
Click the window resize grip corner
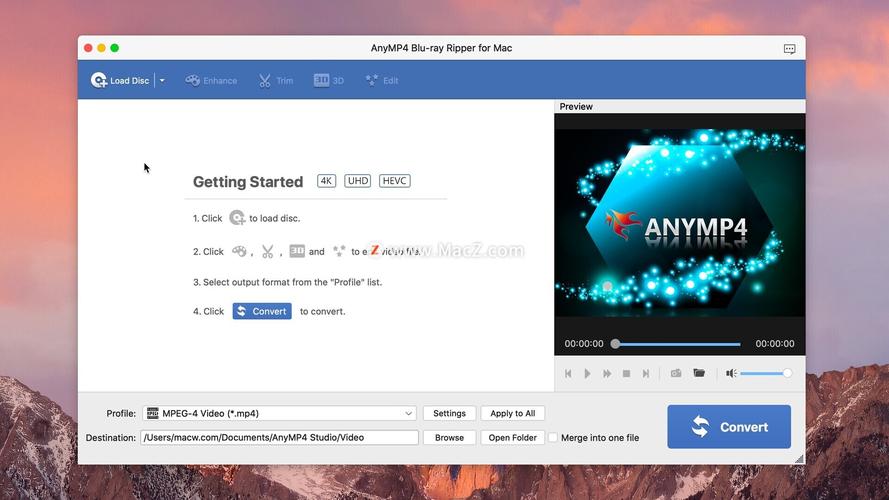(x=799, y=459)
